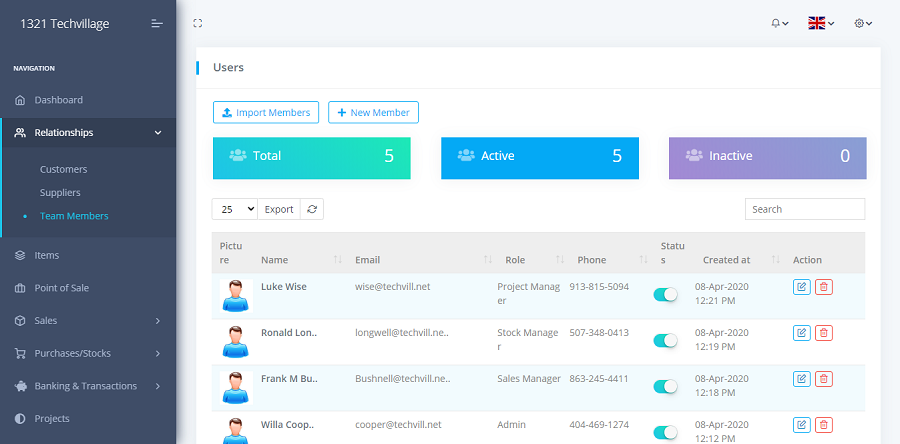This screenshot has width=900, height=444.
Task: Click the edit icon for Luke Wise
Action: coord(801,287)
